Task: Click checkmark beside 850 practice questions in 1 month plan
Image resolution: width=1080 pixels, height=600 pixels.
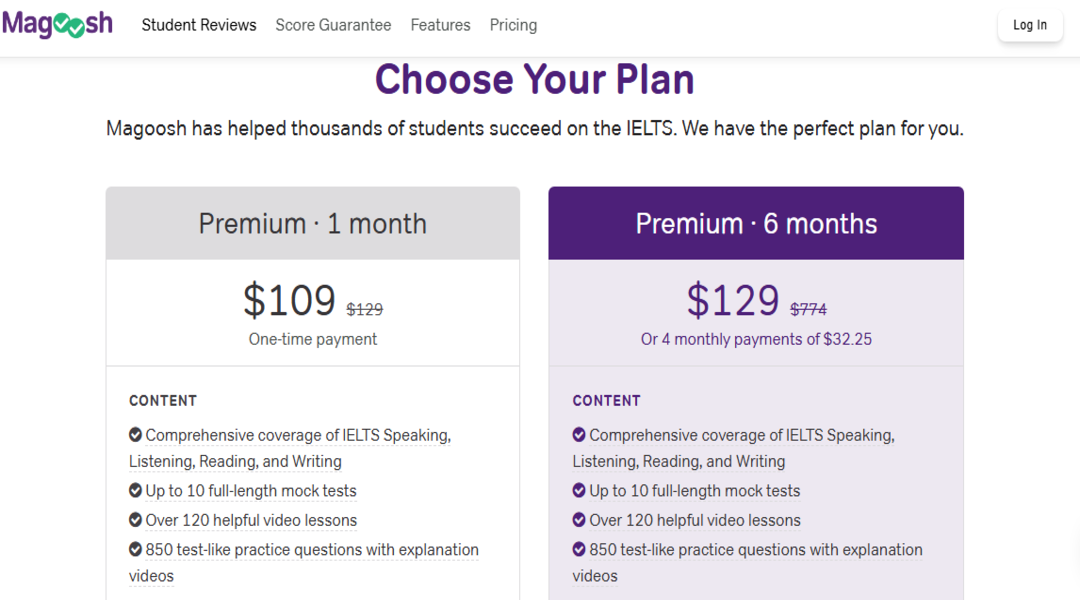Action: coord(136,550)
